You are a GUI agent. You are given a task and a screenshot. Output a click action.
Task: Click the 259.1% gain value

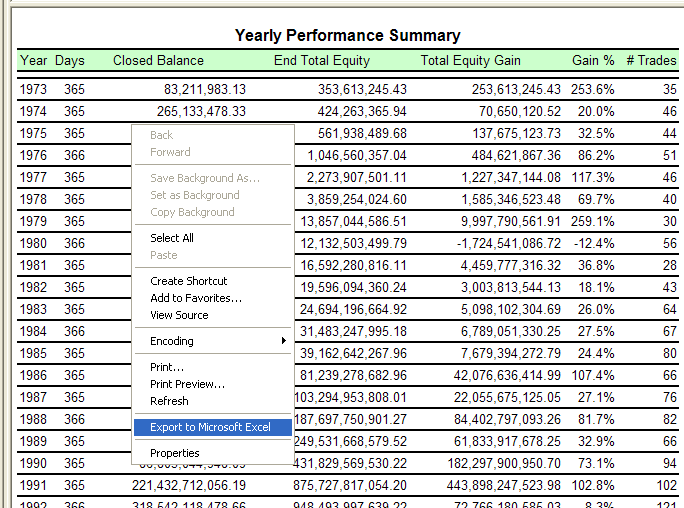click(593, 221)
